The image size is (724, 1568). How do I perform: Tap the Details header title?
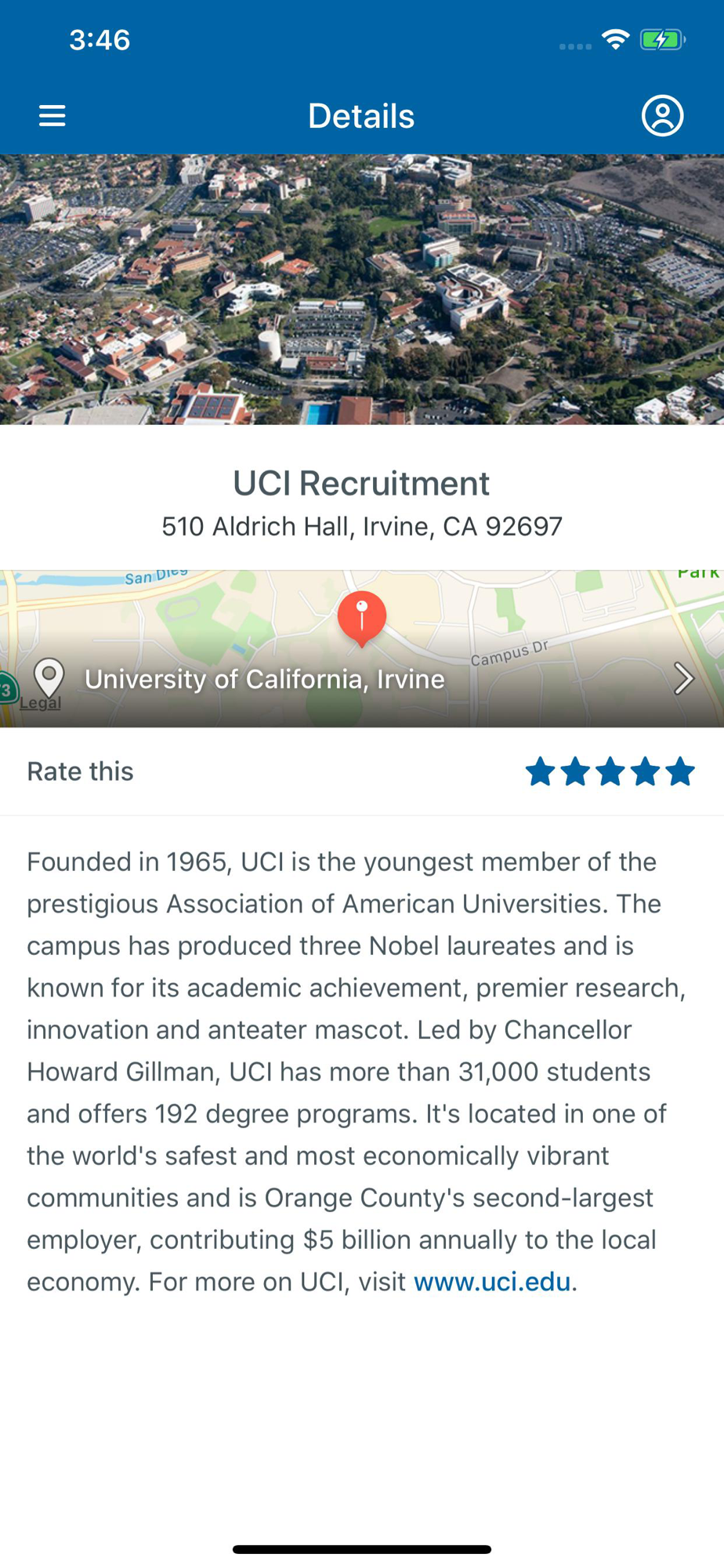361,116
